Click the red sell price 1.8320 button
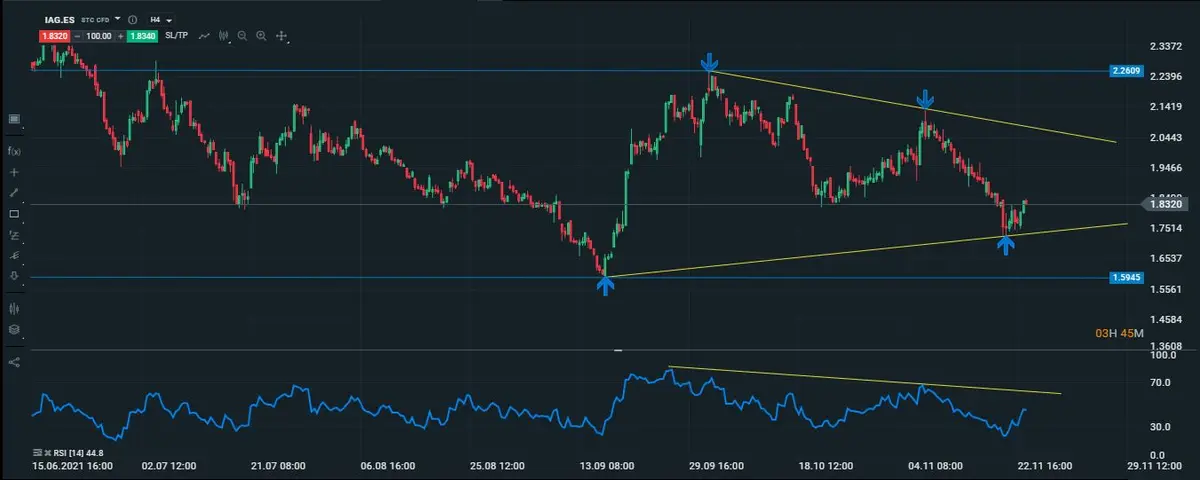1200x480 pixels. tap(53, 36)
